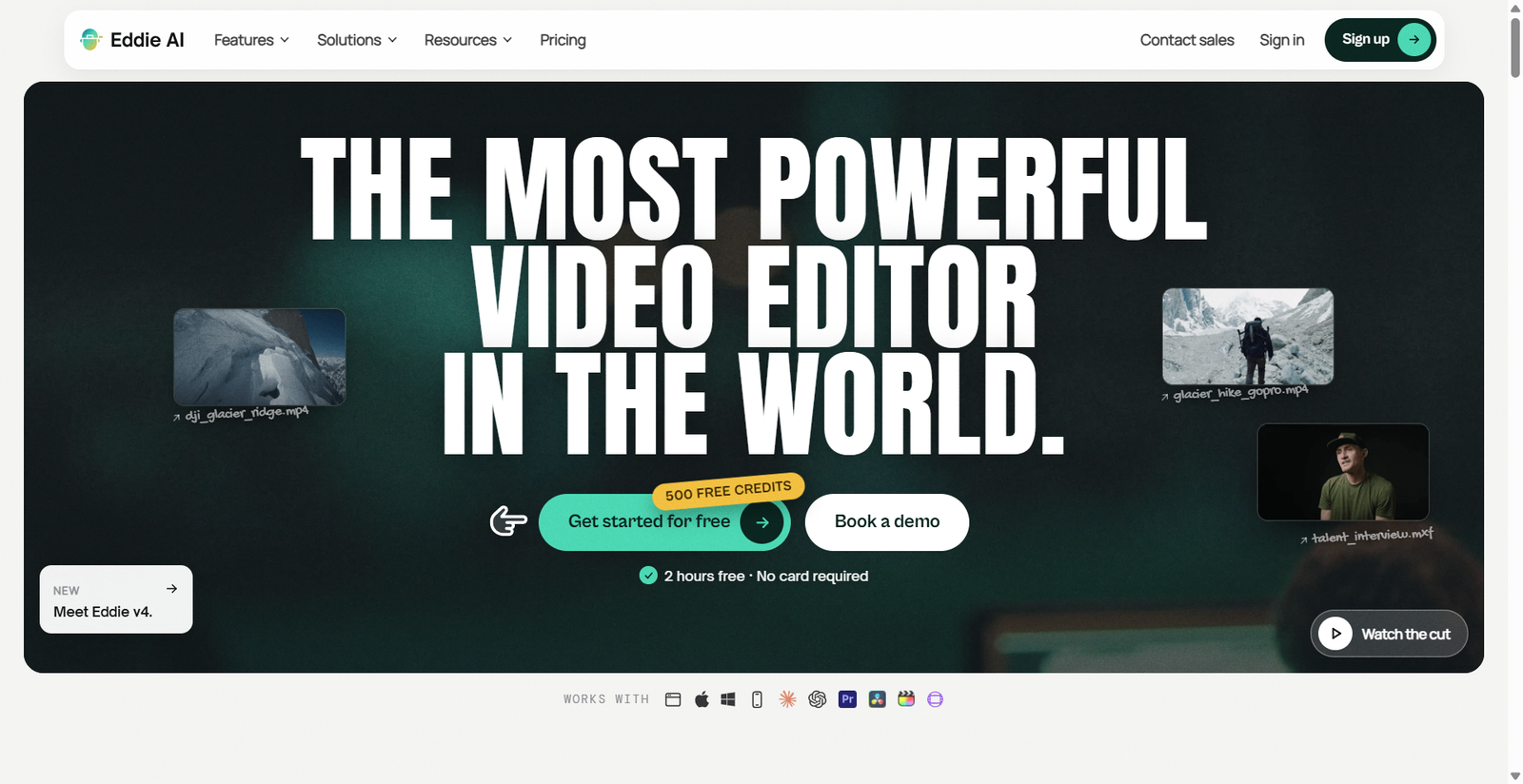Click the Adobe Premiere Pro icon
Screen dimensions: 1523x784
click(x=847, y=699)
